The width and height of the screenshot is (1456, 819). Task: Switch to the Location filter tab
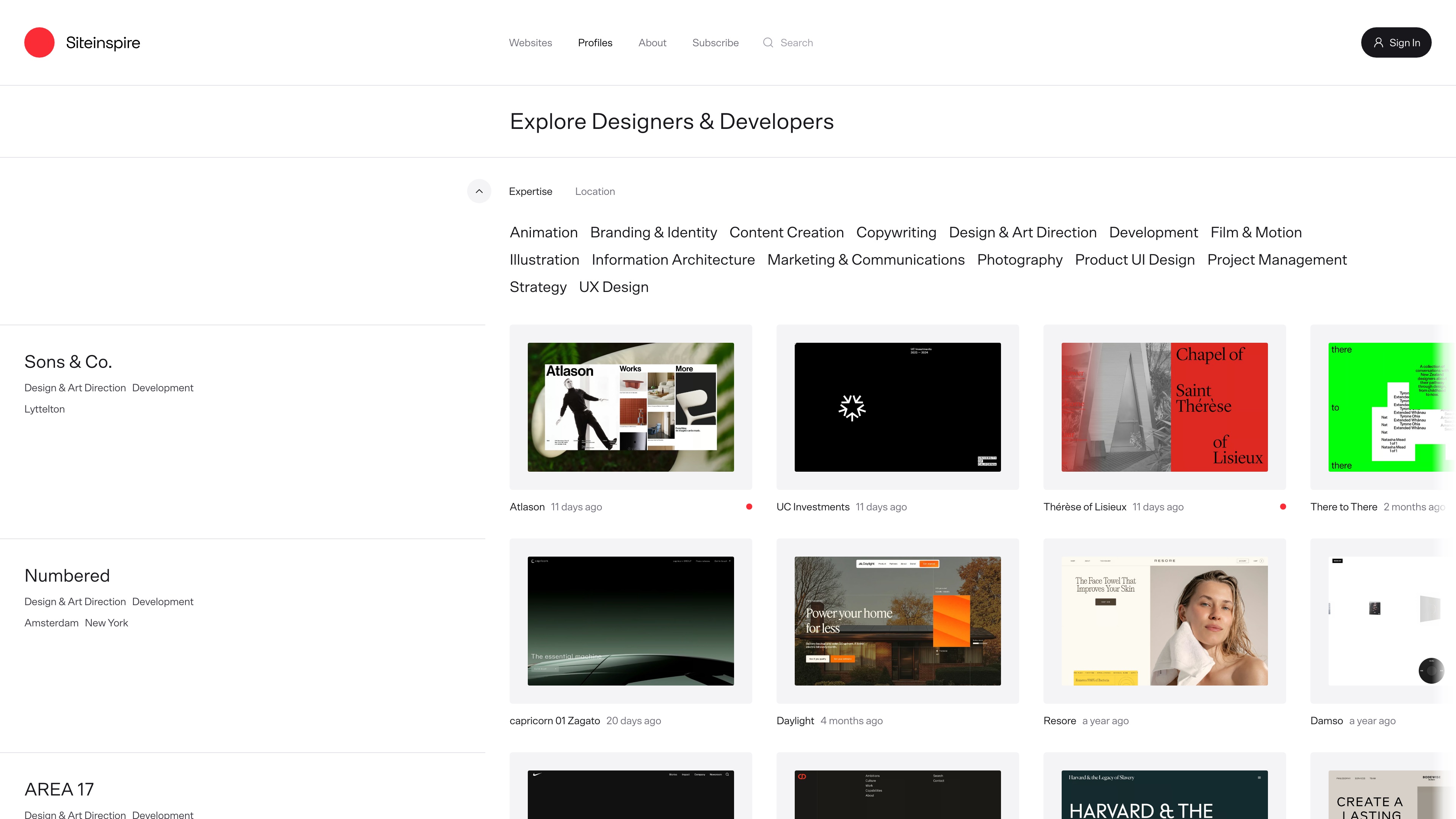point(595,191)
